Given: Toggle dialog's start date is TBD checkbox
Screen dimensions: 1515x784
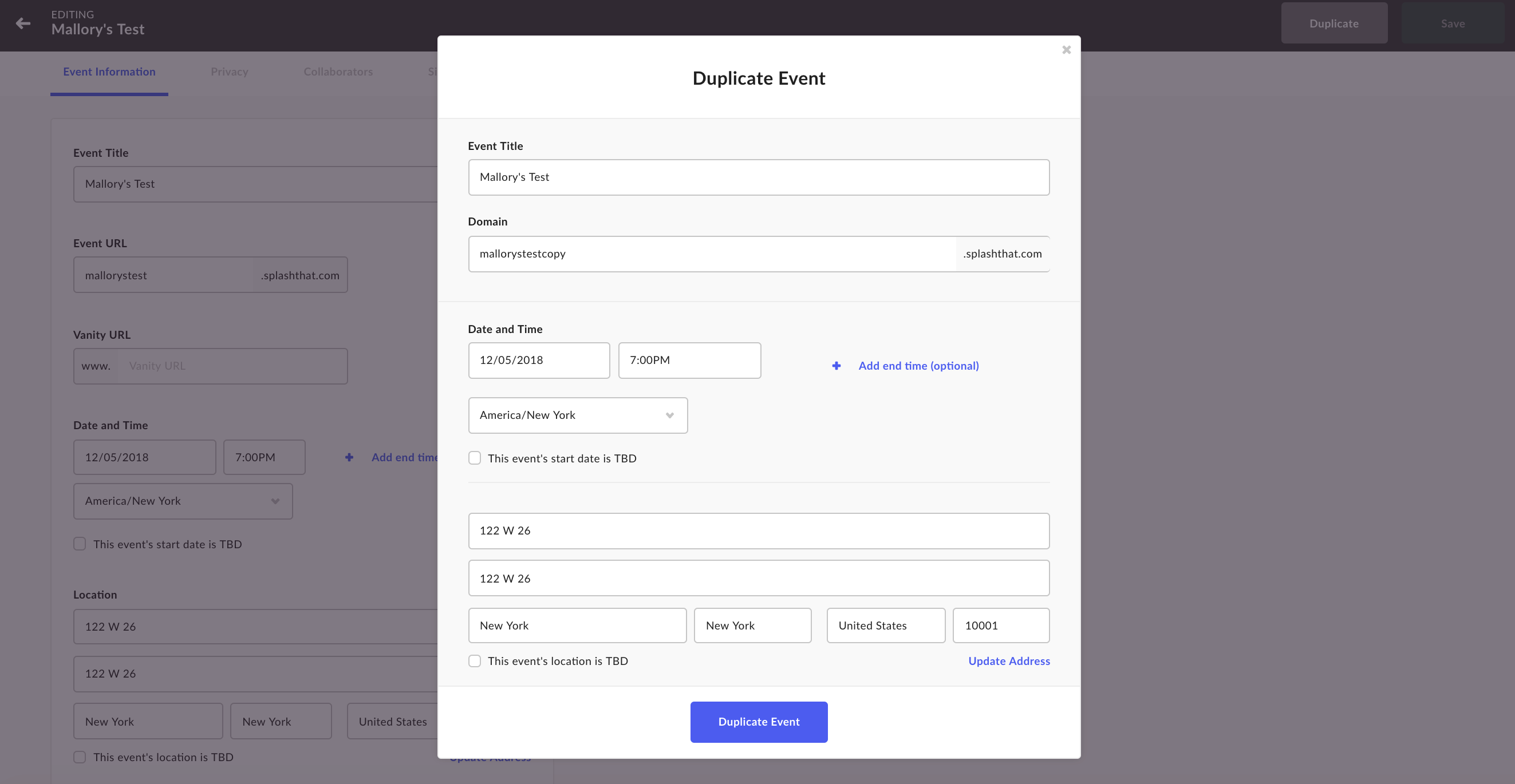Looking at the screenshot, I should click(x=474, y=458).
